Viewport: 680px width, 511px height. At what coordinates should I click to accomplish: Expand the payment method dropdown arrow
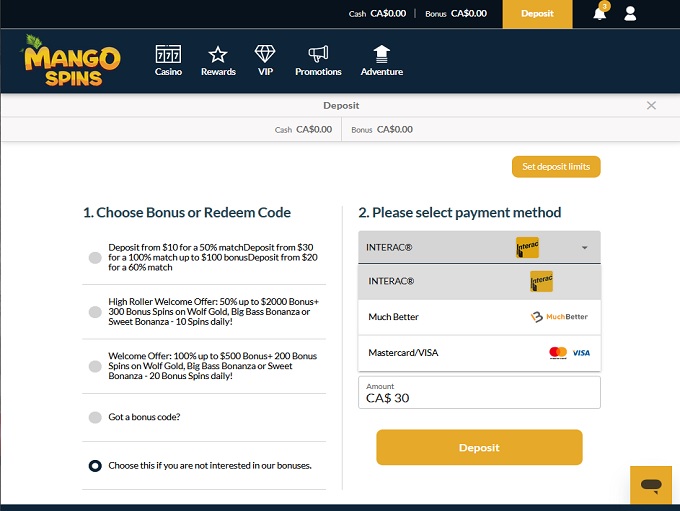click(584, 247)
